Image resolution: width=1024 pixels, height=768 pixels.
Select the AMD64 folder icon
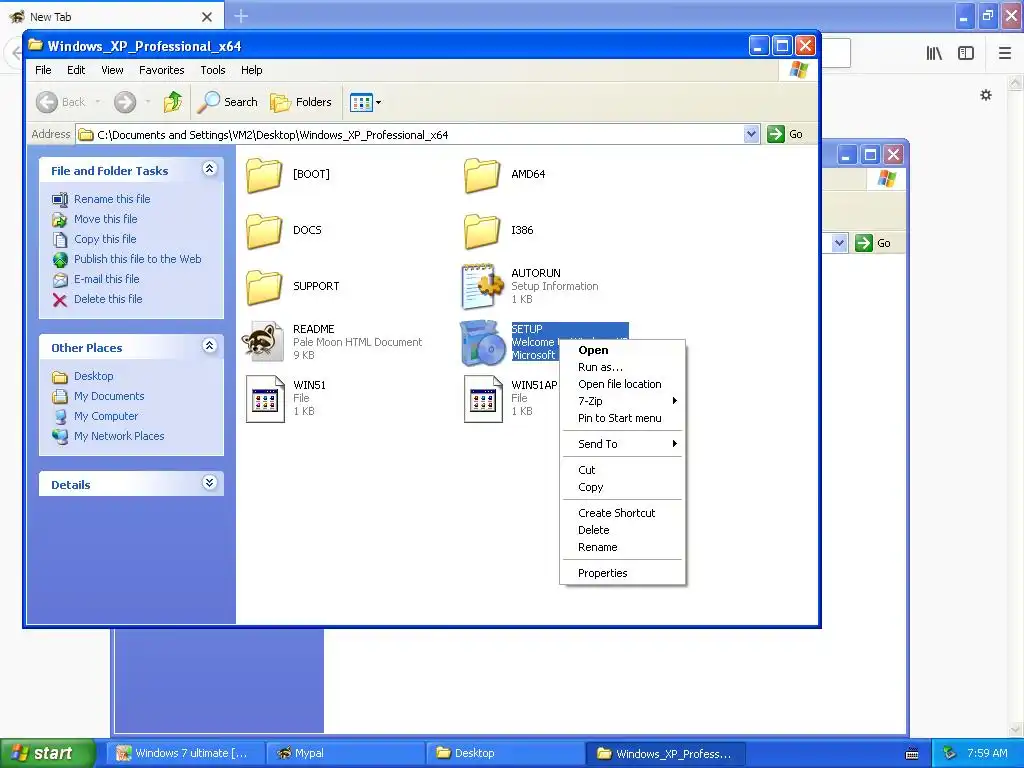482,175
